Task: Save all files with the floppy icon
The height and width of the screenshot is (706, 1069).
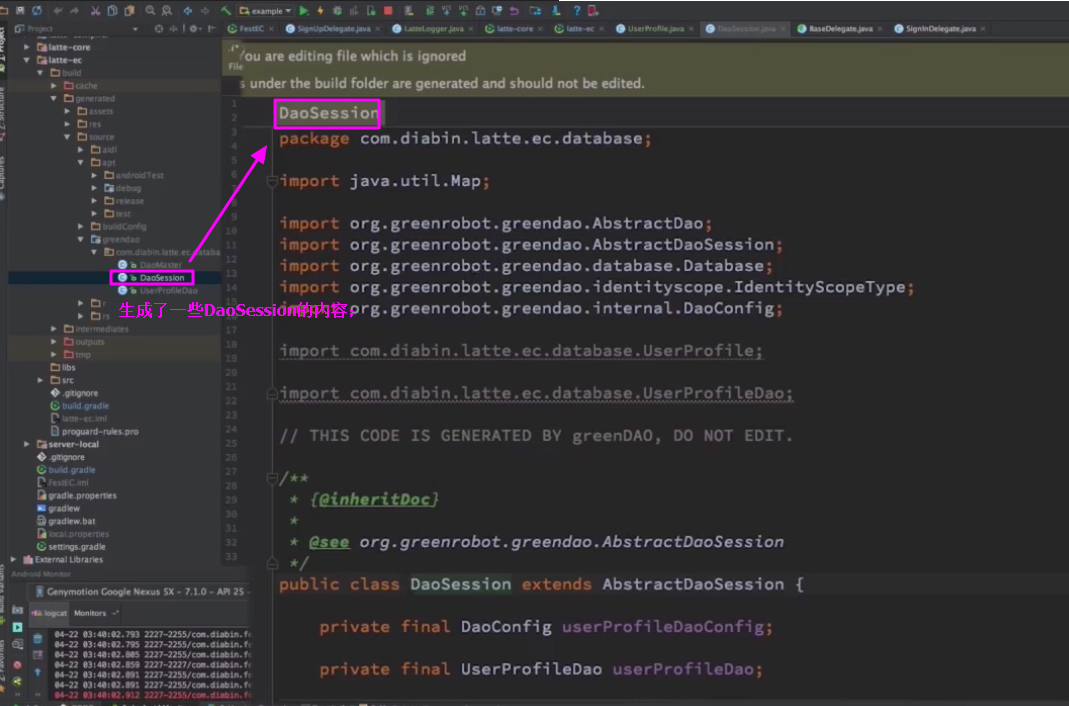Action: coord(20,11)
